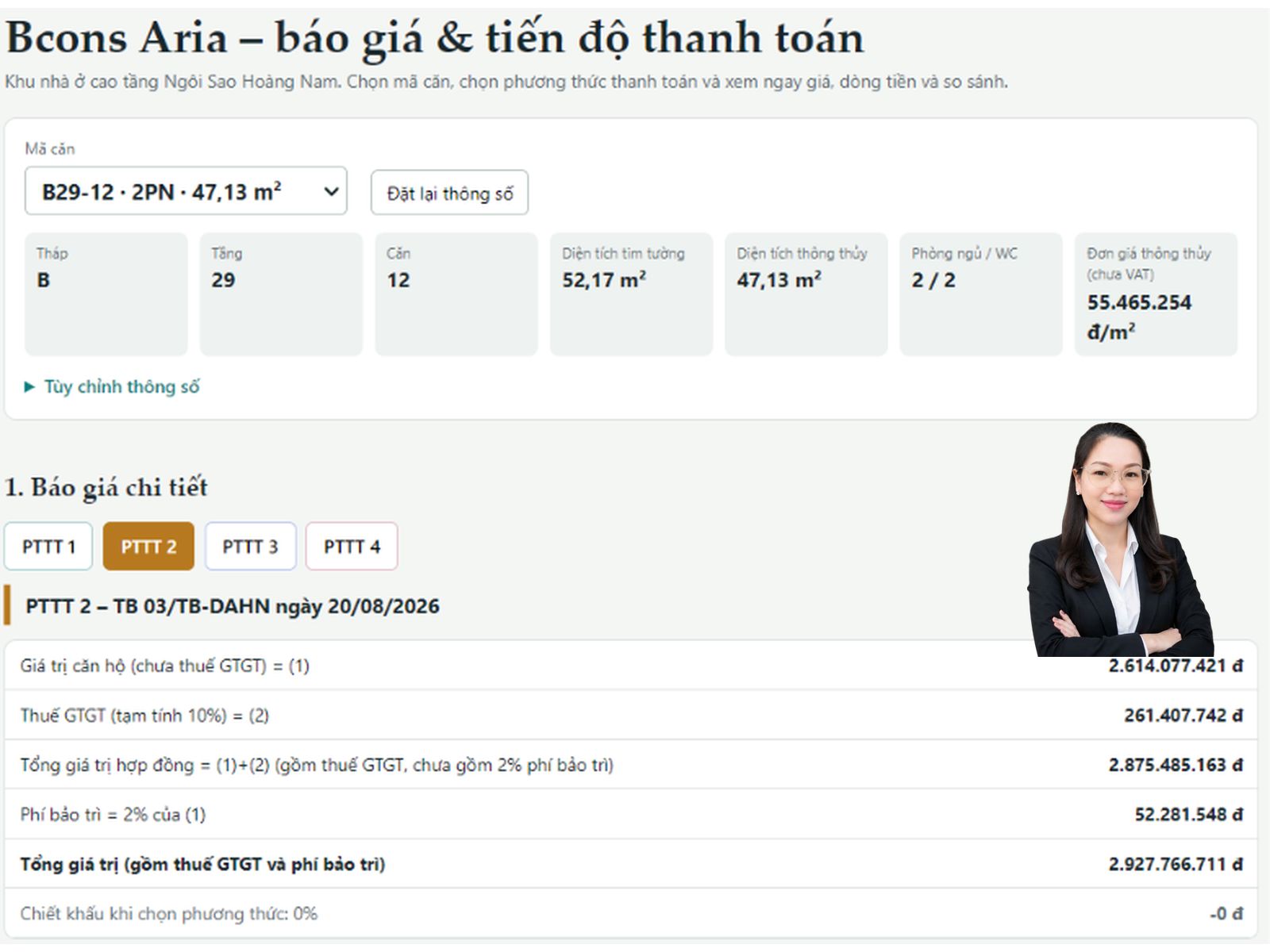
Task: Click the Thuế GTGT (tạm tính 10%) label
Action: coord(144,716)
